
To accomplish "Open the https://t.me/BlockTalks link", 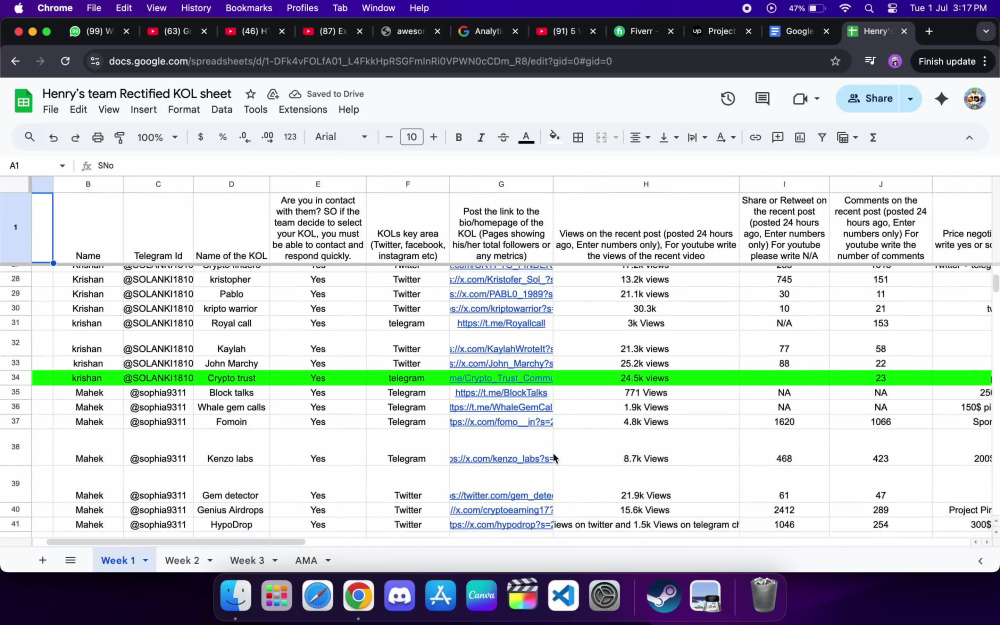I will click(501, 393).
